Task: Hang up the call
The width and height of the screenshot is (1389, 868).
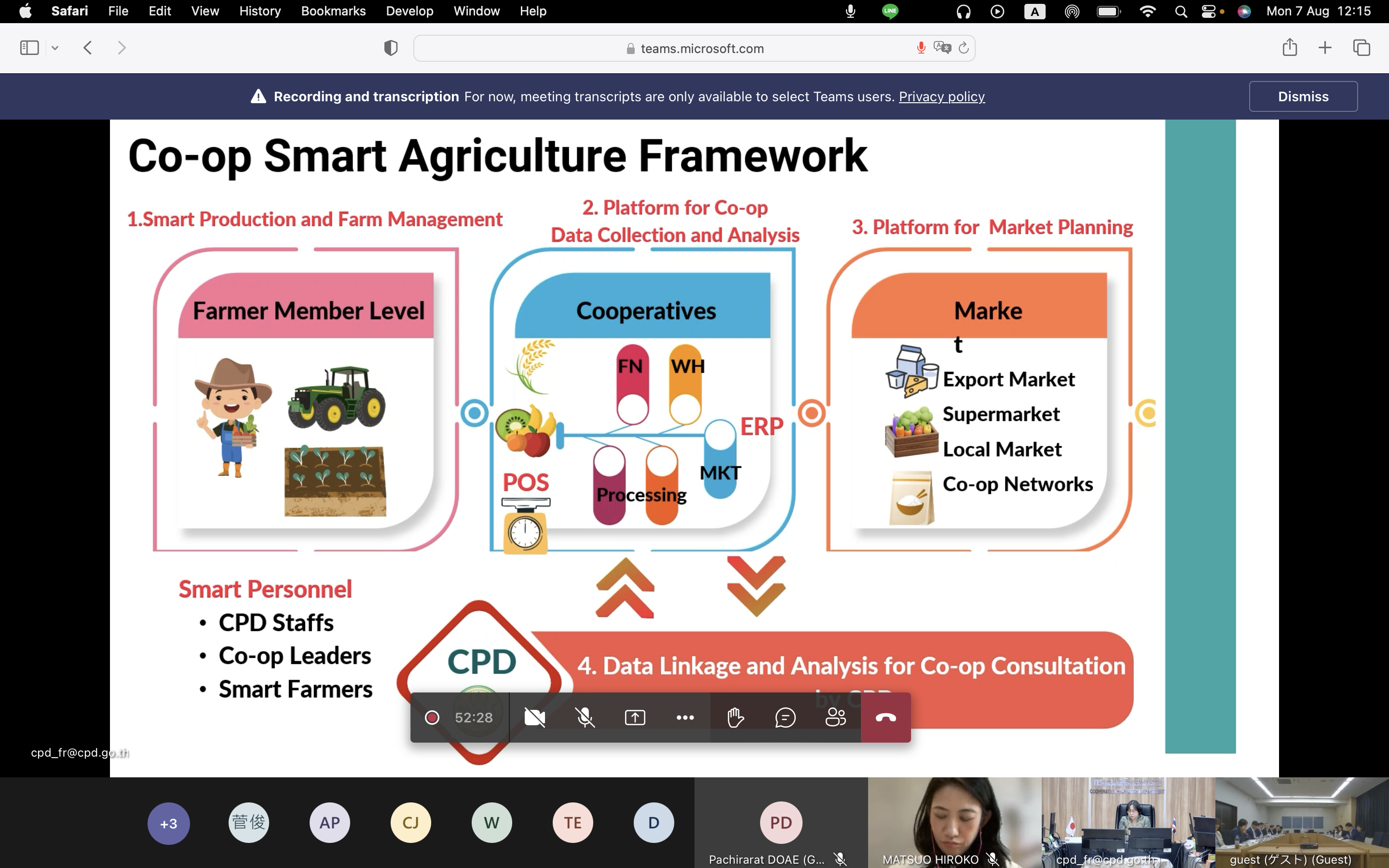Action: [885, 717]
